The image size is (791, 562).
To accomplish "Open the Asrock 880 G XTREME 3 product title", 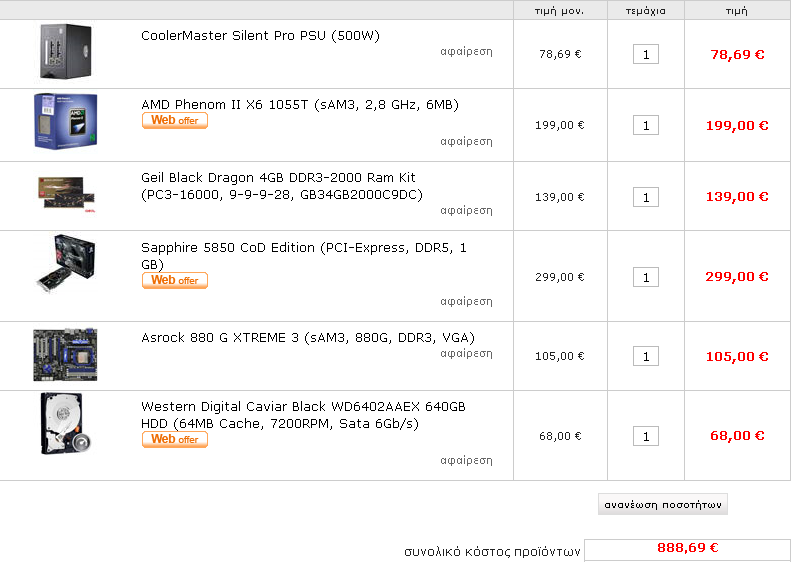I will point(308,337).
